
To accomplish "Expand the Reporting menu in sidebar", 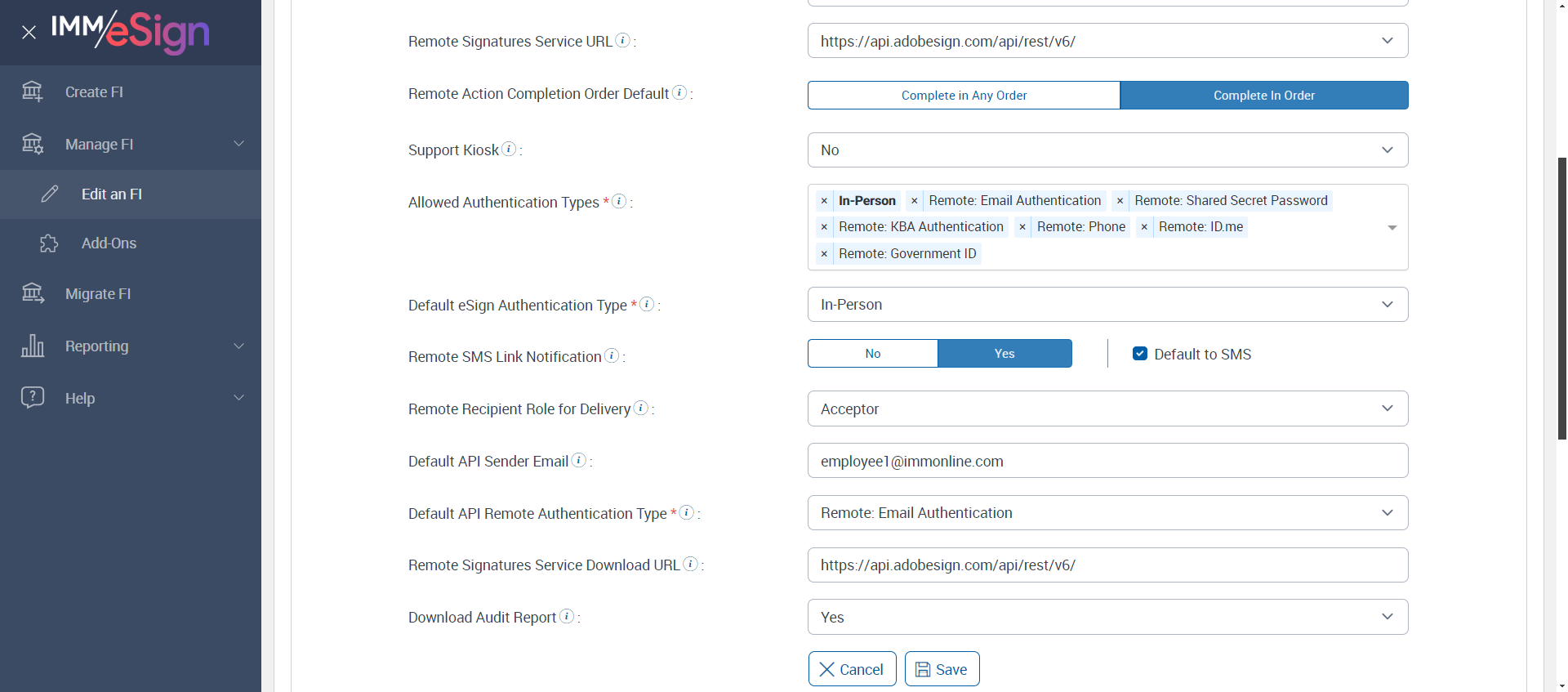I will point(131,346).
